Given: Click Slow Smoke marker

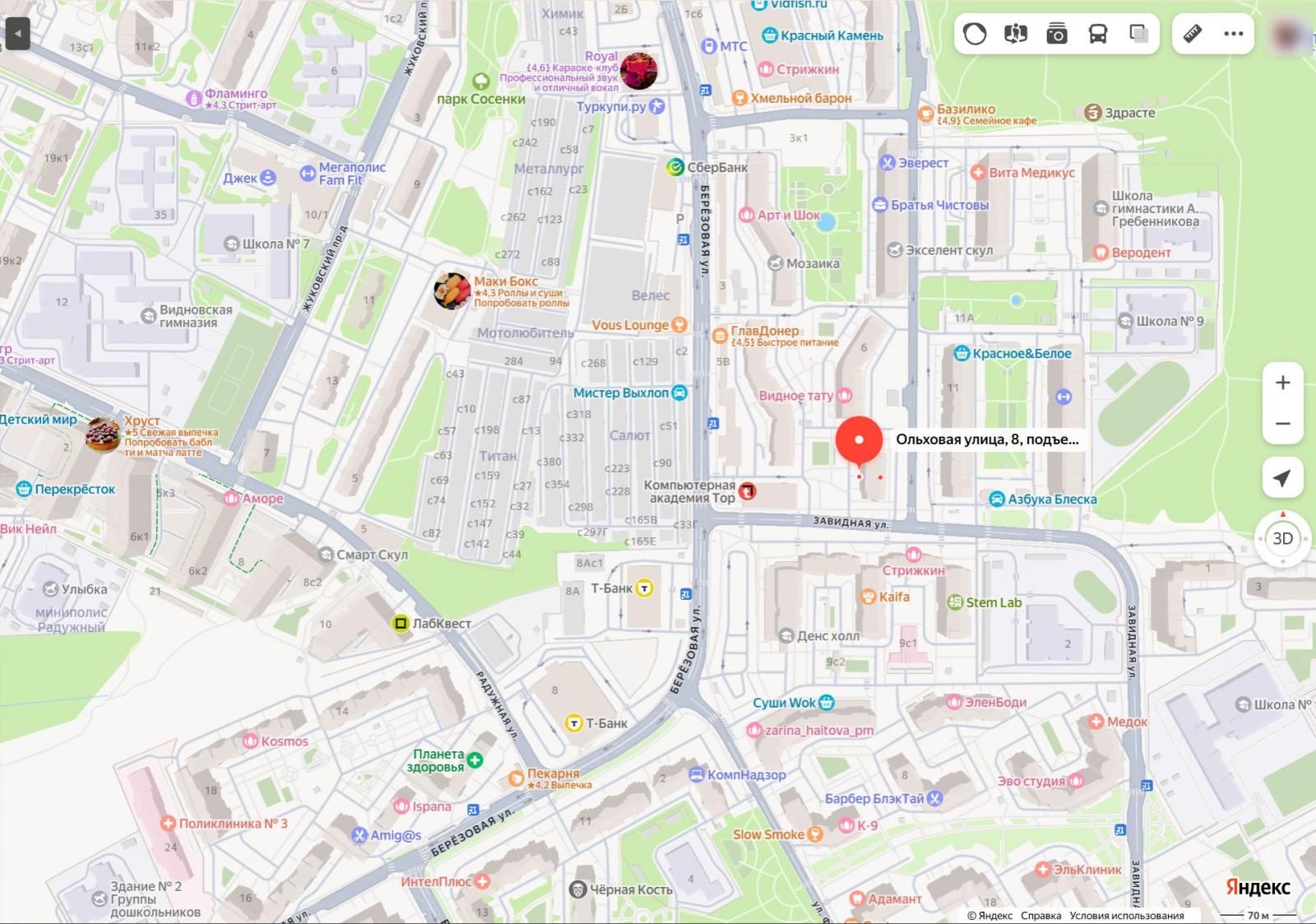Looking at the screenshot, I should [x=815, y=834].
